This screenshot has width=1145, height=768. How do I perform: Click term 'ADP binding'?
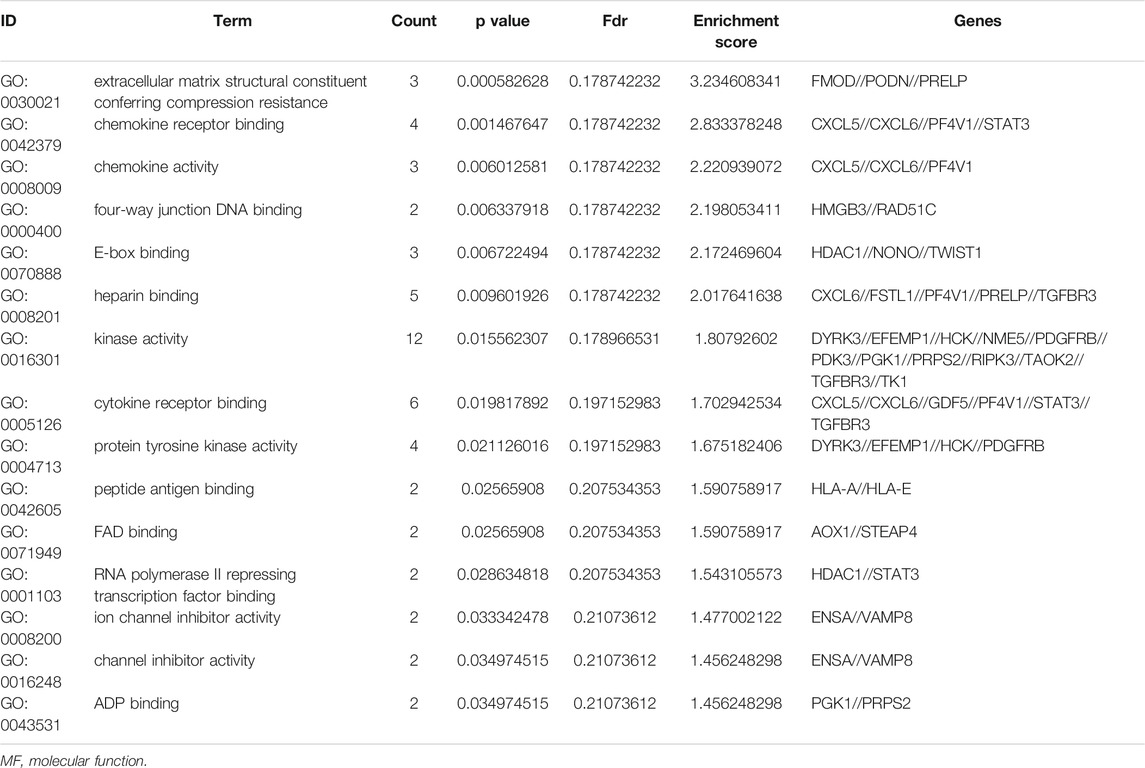point(136,704)
